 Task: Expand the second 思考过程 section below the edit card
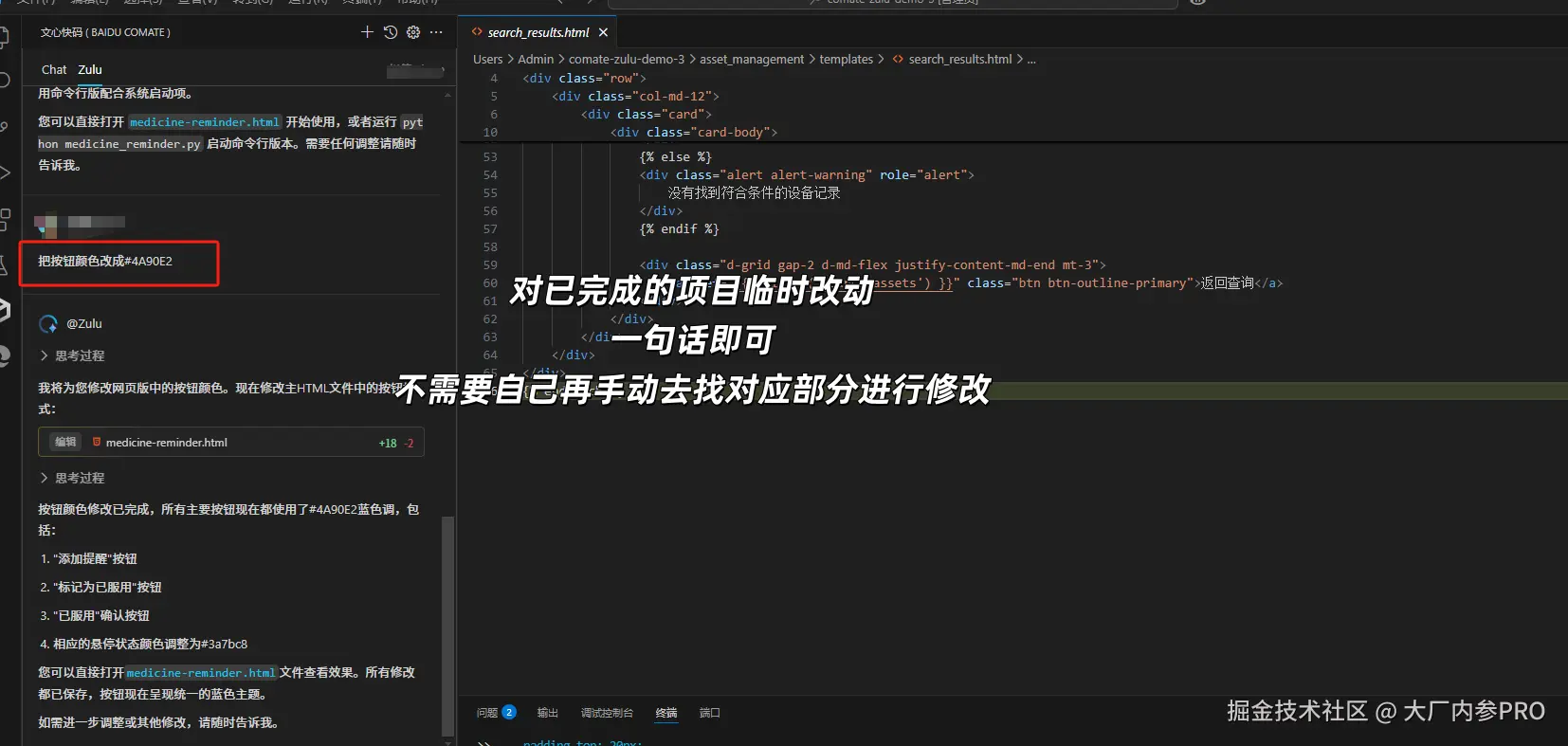pos(72,478)
